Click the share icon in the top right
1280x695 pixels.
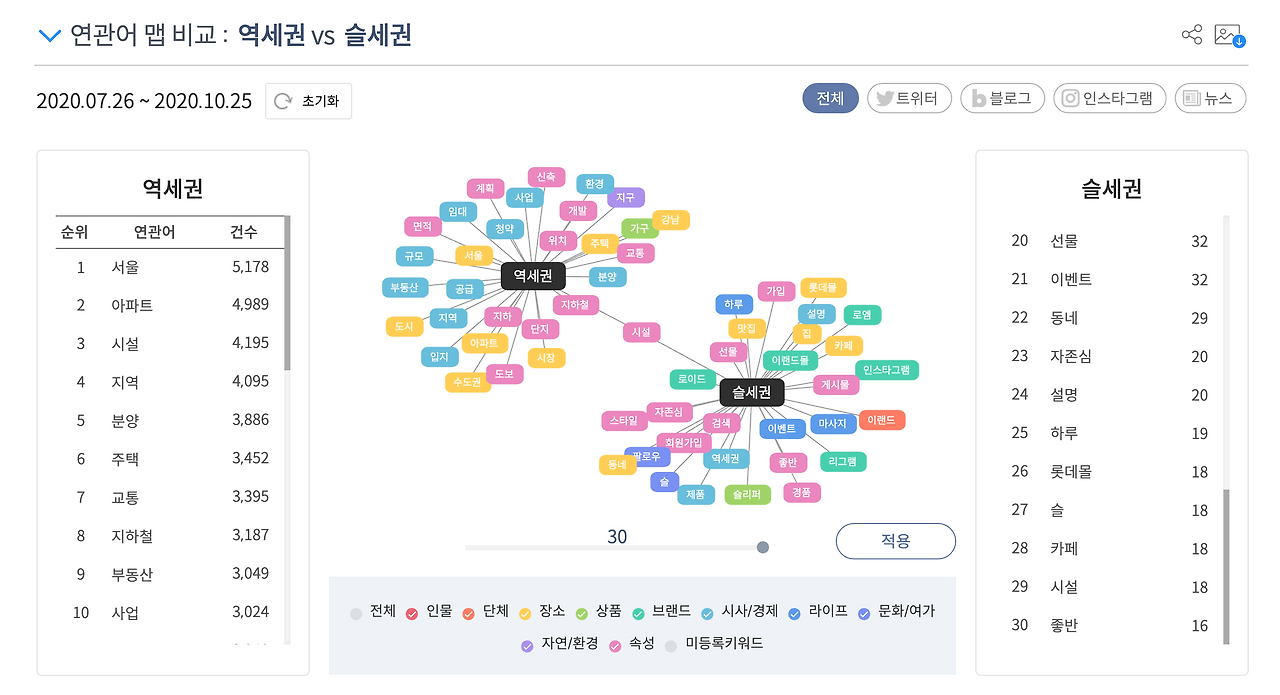[x=1191, y=32]
